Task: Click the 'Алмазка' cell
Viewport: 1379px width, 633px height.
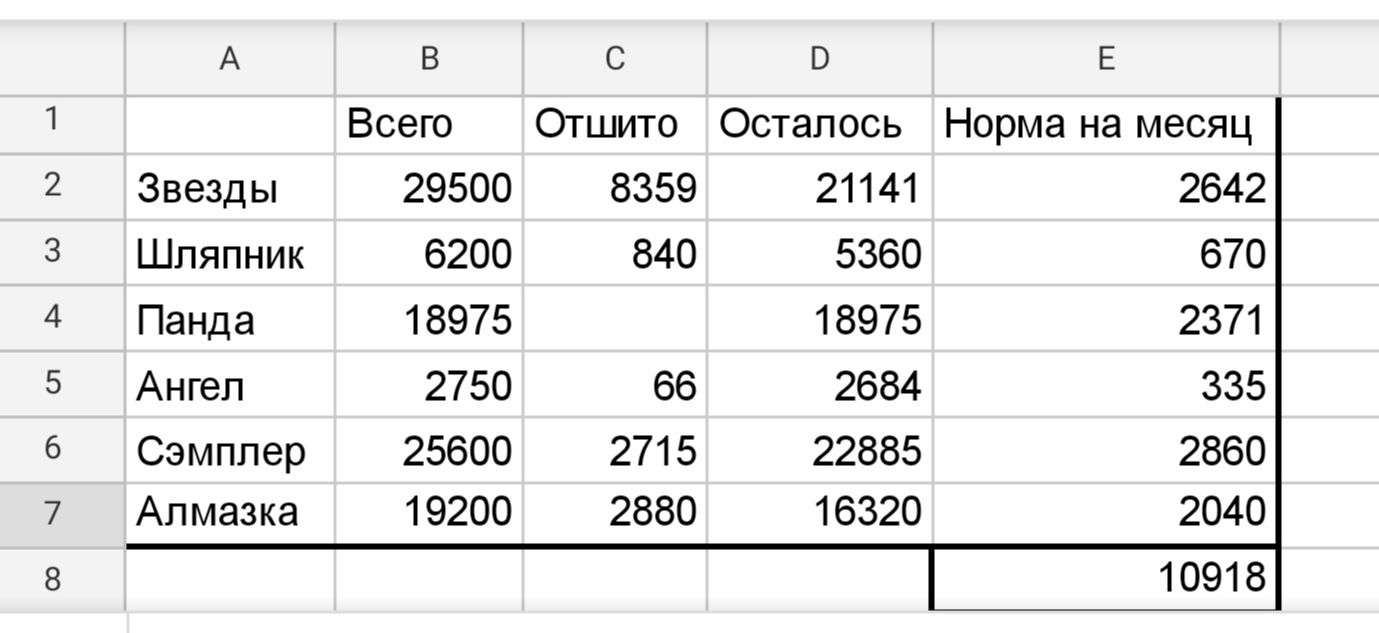Action: tap(230, 512)
